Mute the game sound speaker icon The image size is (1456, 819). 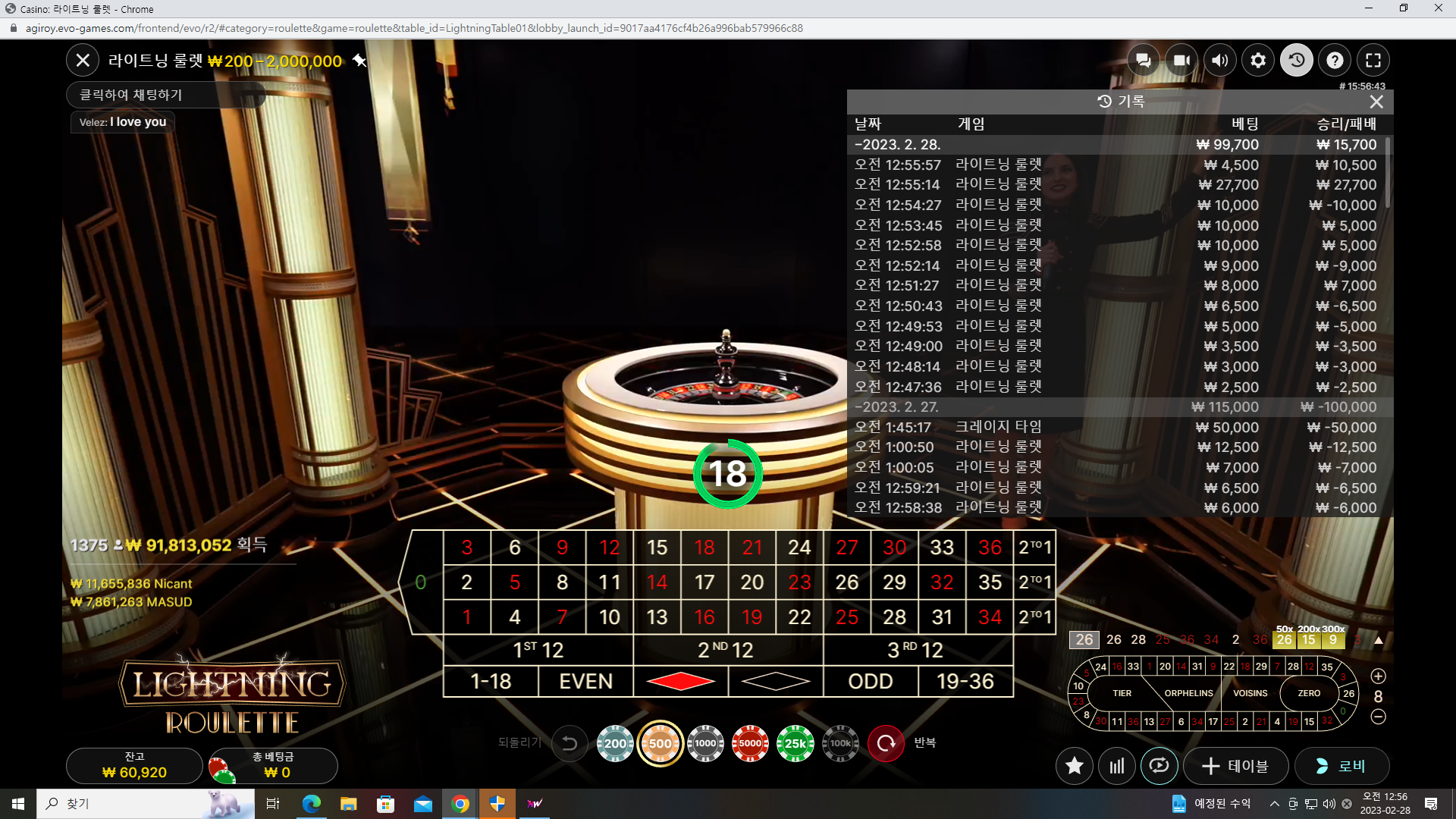point(1220,60)
